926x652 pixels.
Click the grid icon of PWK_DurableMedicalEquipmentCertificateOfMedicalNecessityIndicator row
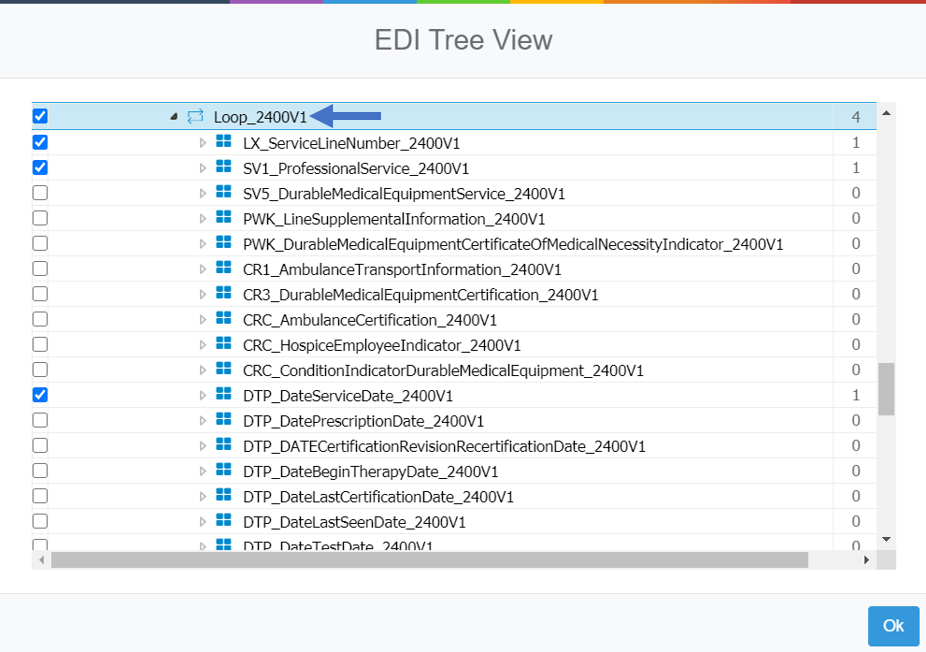coord(224,243)
